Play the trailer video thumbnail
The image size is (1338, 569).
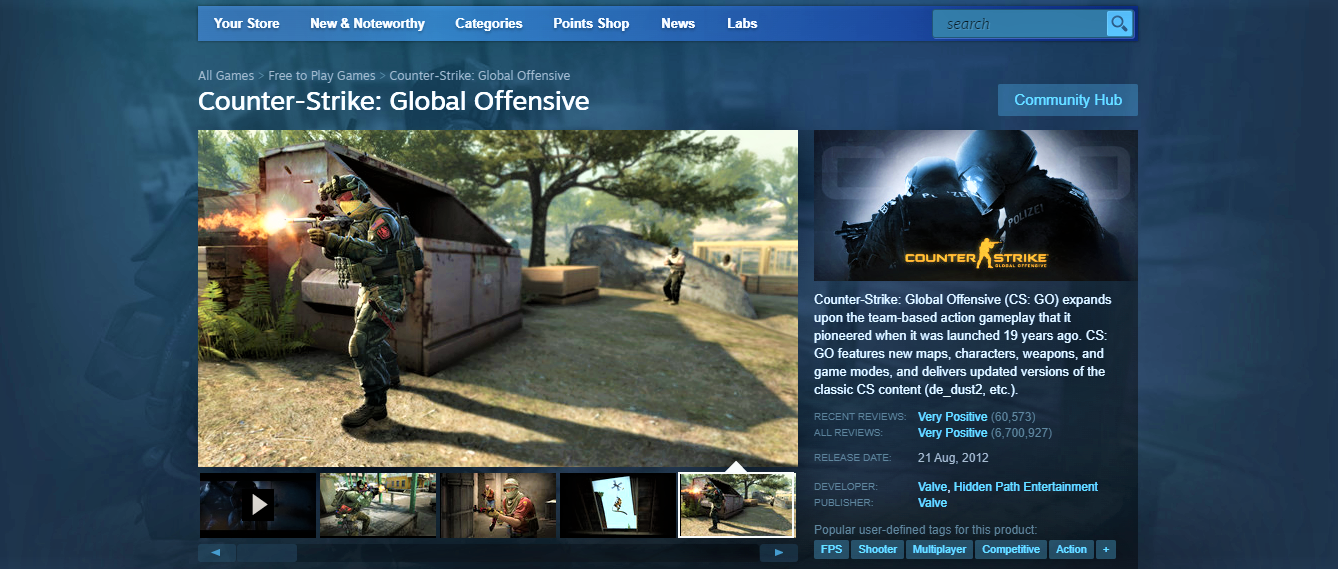point(258,505)
